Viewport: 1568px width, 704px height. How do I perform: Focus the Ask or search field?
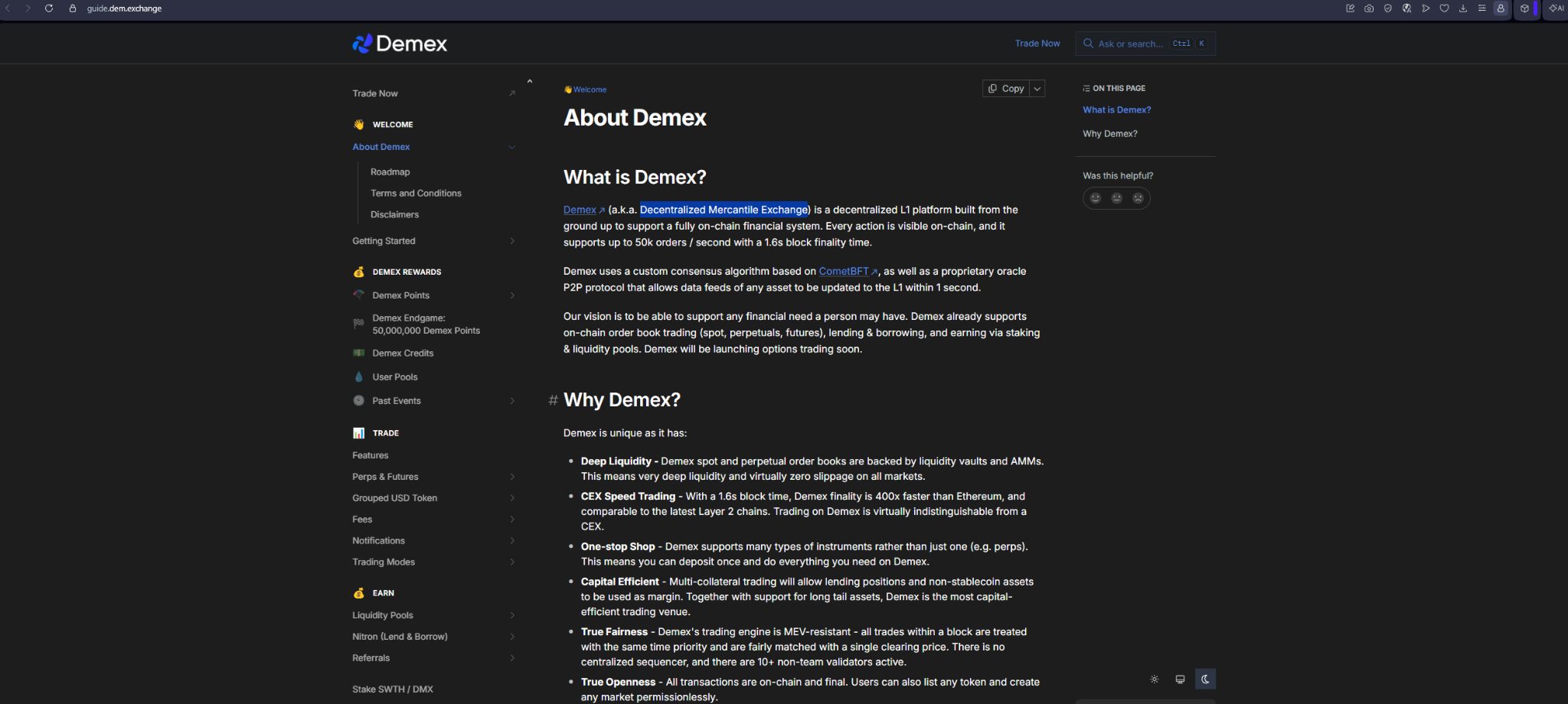pyautogui.click(x=1145, y=44)
